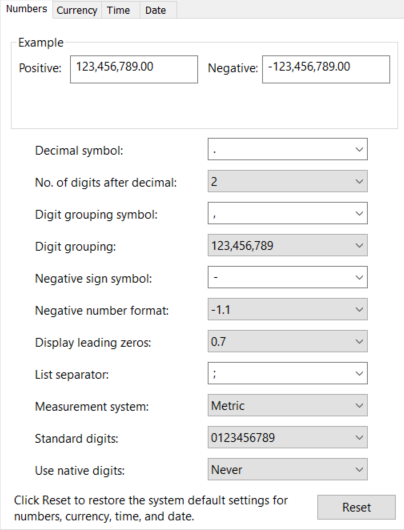Image resolution: width=404 pixels, height=530 pixels.
Task: Click the Standard digits label
Action: coord(77,439)
